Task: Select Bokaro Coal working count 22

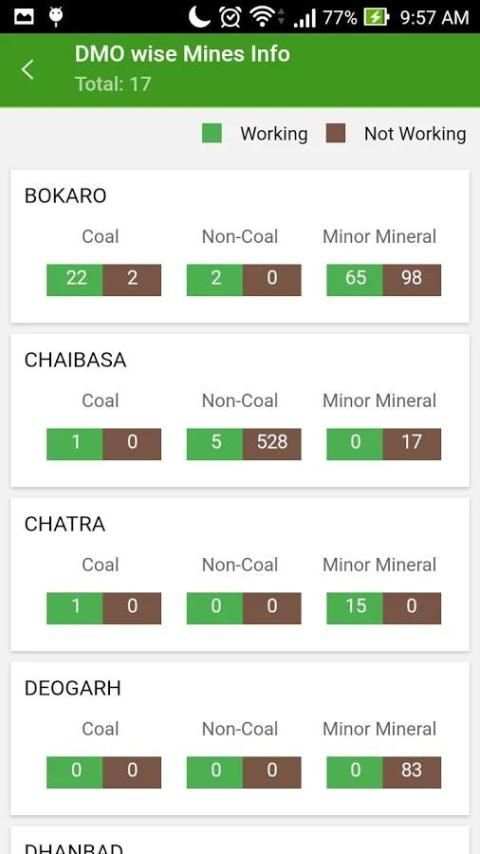Action: tap(75, 280)
